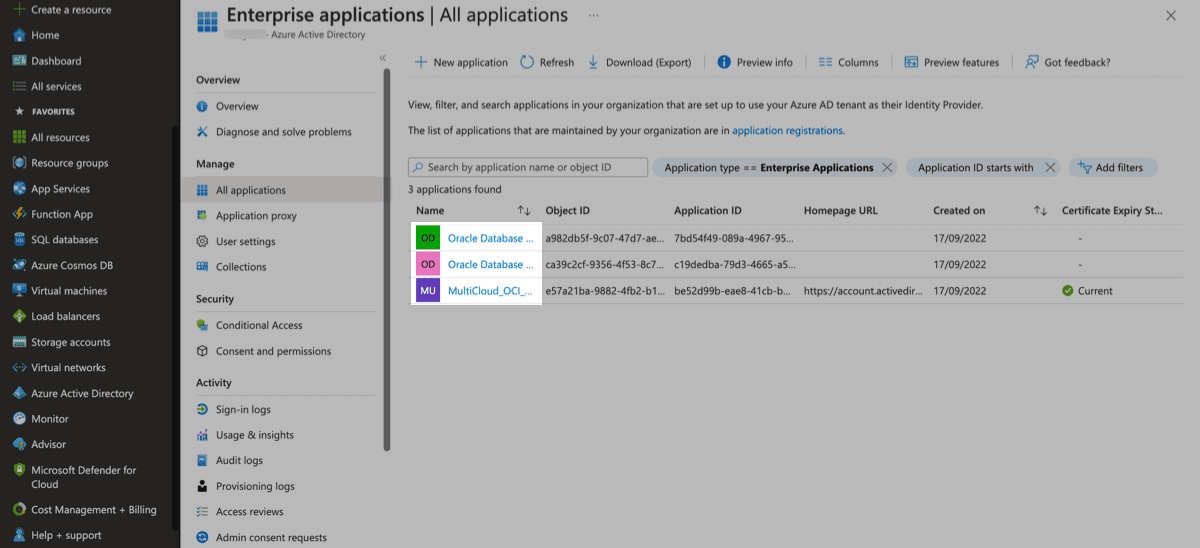Open Storage accounts icon
Image resolution: width=1200 pixels, height=548 pixels.
tap(19, 342)
